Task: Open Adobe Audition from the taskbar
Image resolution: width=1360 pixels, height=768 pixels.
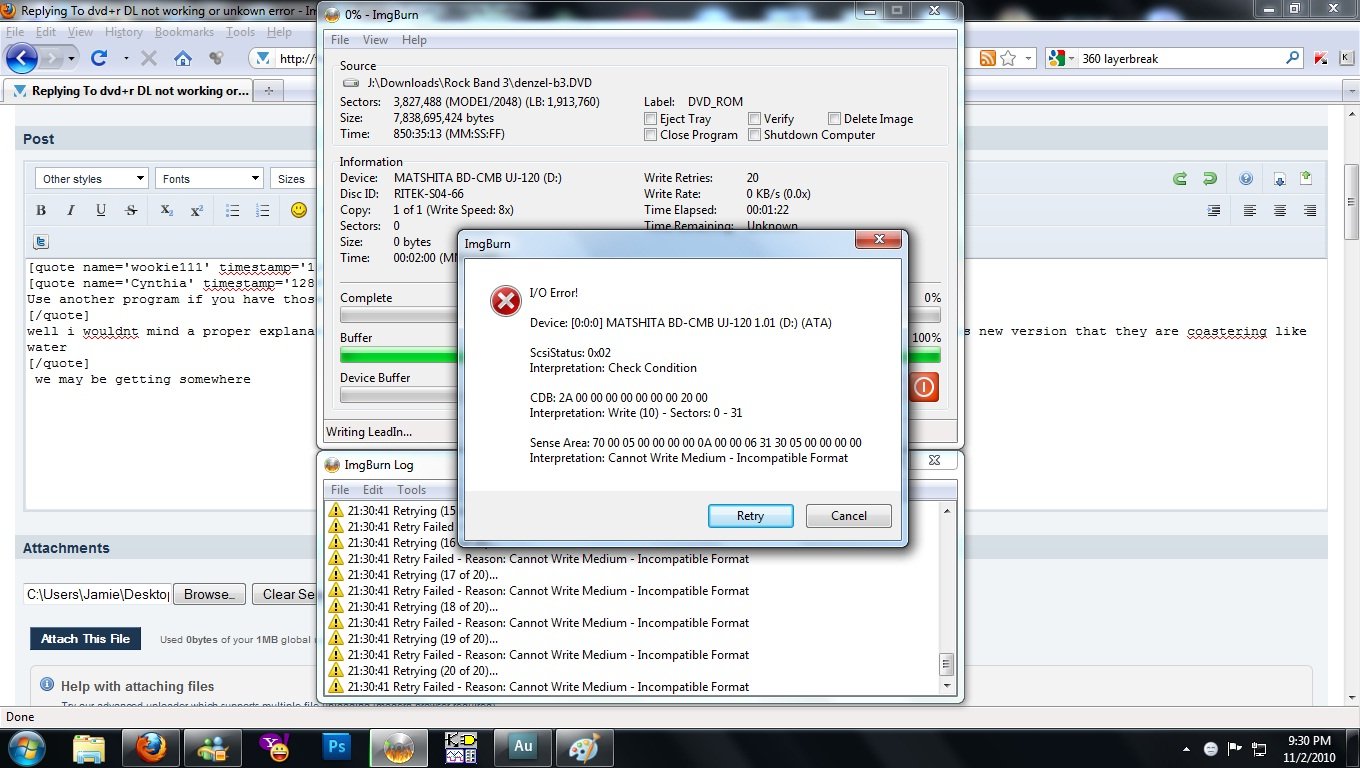Action: click(523, 747)
